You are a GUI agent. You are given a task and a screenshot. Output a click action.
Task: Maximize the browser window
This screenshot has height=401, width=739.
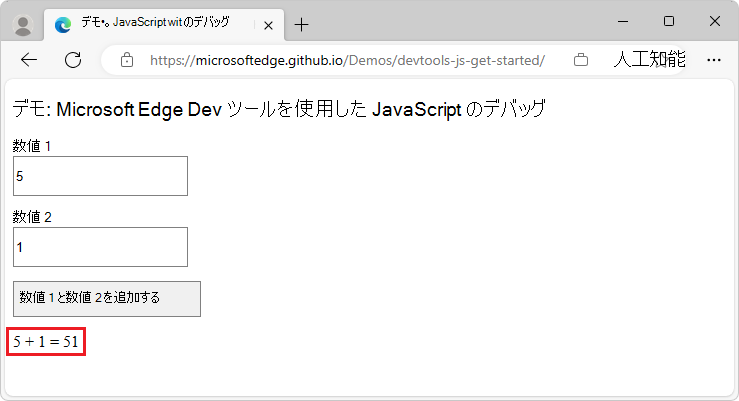coord(669,21)
